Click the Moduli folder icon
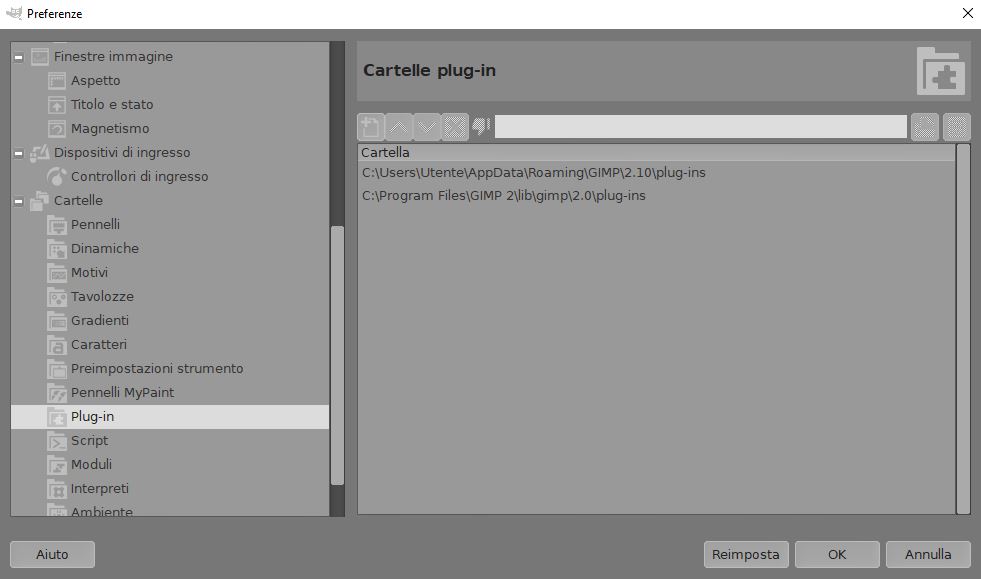The width and height of the screenshot is (981, 579). (x=57, y=464)
